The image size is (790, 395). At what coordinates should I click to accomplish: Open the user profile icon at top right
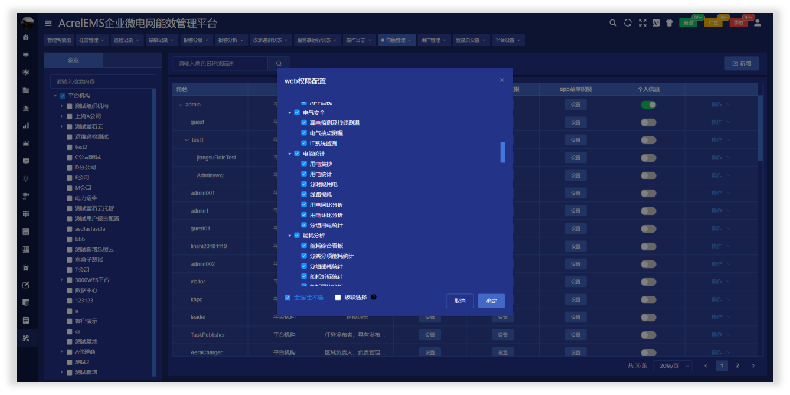pos(757,23)
